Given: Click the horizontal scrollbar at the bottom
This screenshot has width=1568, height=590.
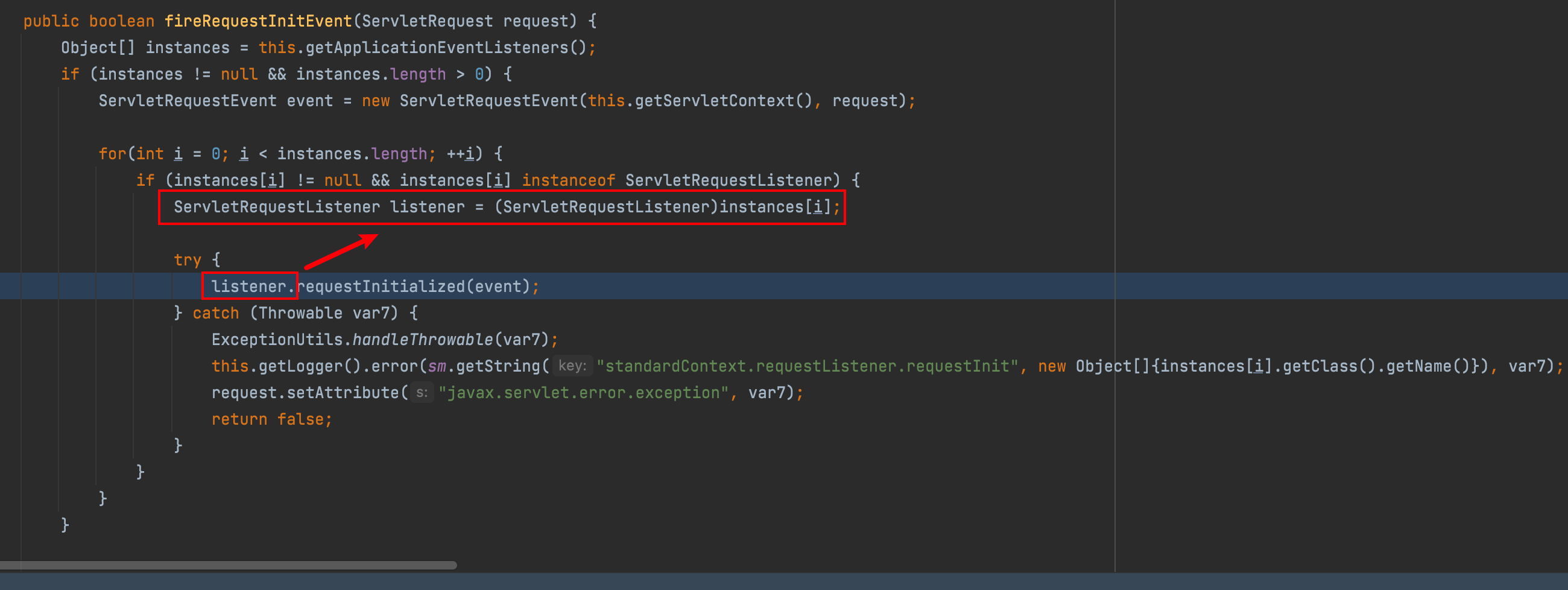Looking at the screenshot, I should tap(228, 565).
